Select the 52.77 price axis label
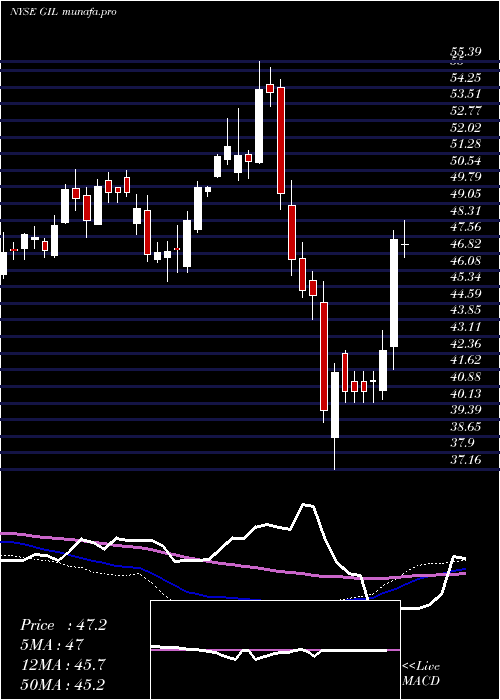This screenshot has width=500, height=700. pyautogui.click(x=466, y=111)
